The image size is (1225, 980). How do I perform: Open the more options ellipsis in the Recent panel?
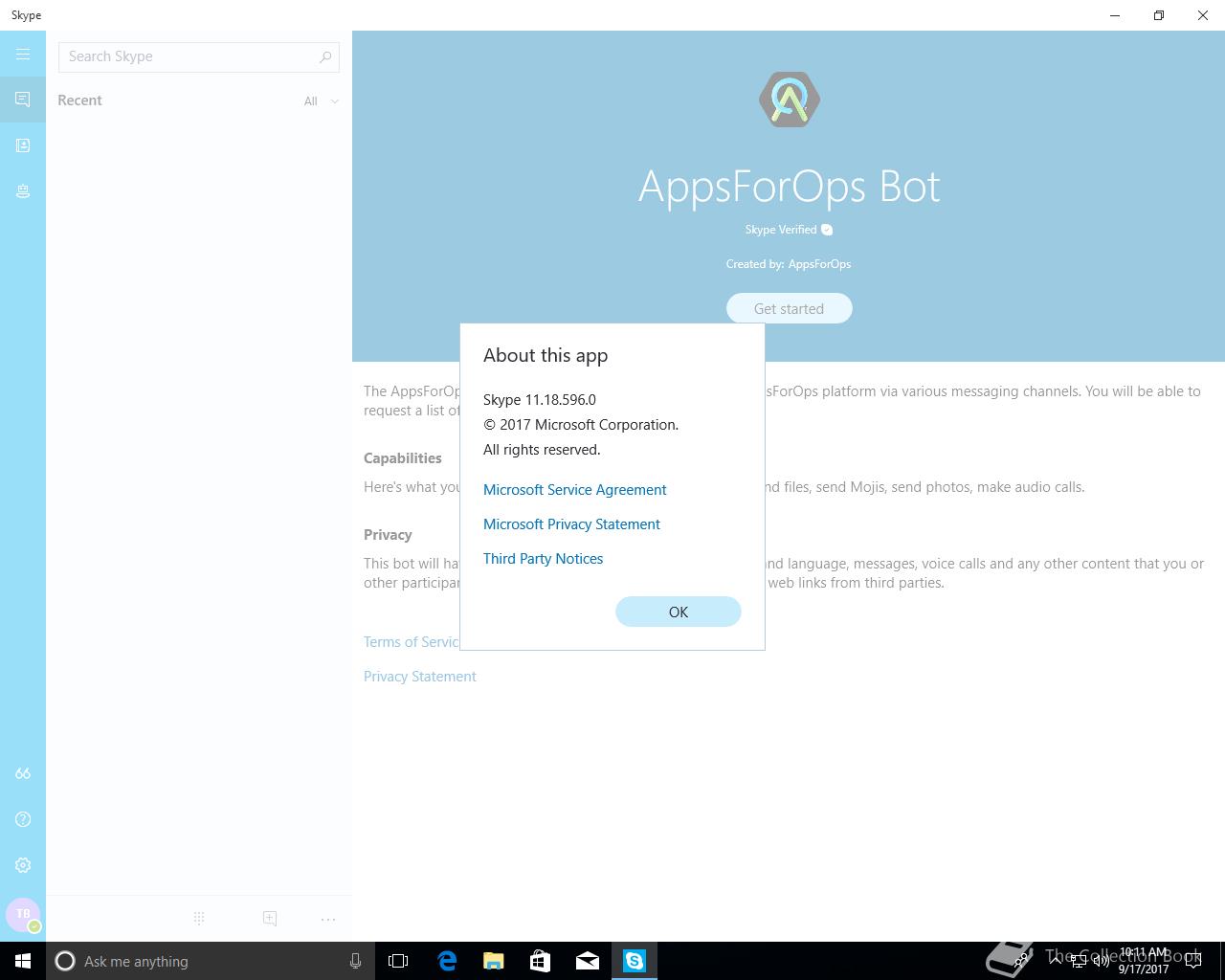328,919
